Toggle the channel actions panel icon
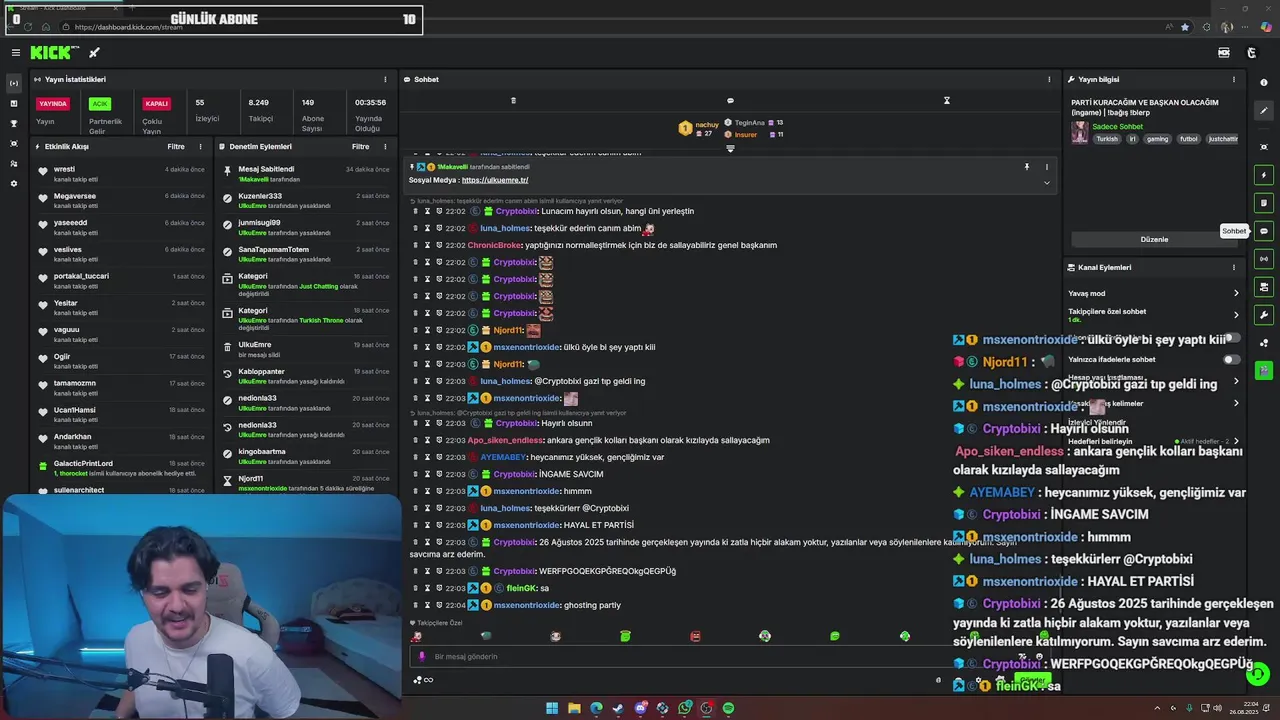The width and height of the screenshot is (1280, 720). pos(1264,287)
